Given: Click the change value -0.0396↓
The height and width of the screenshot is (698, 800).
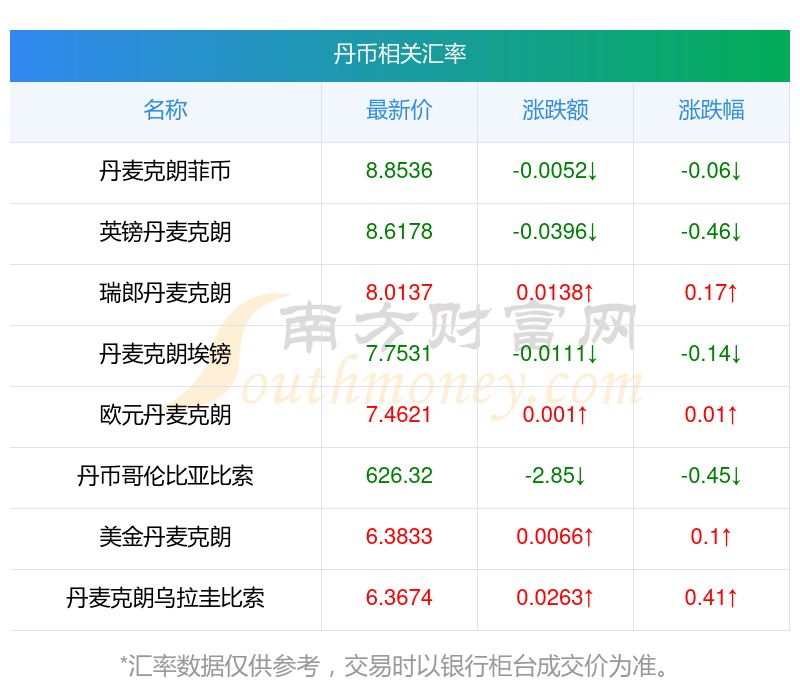Looking at the screenshot, I should [555, 232].
